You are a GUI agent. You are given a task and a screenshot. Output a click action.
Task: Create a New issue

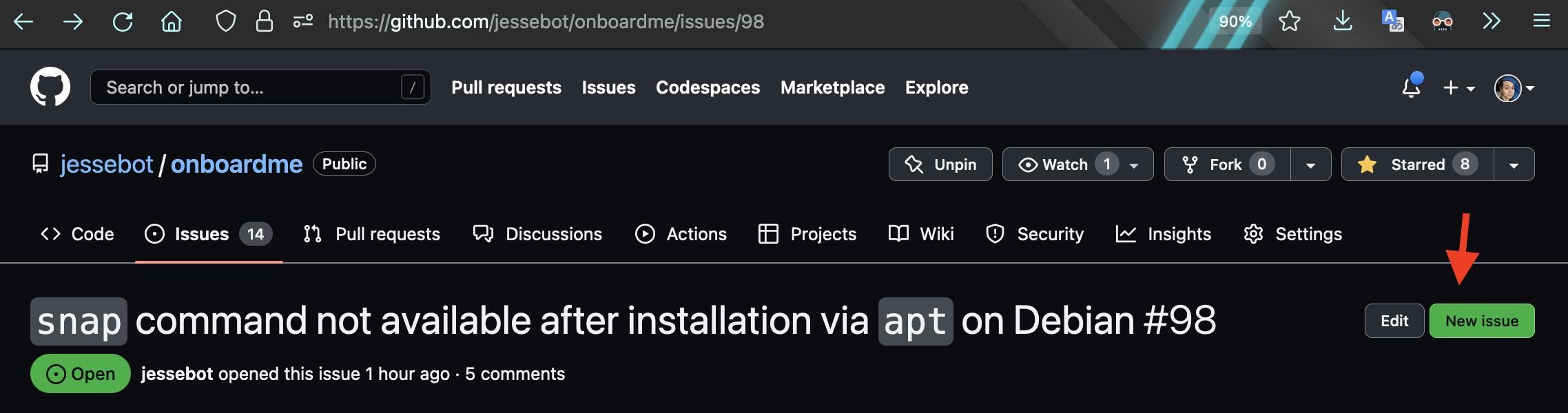coord(1482,320)
